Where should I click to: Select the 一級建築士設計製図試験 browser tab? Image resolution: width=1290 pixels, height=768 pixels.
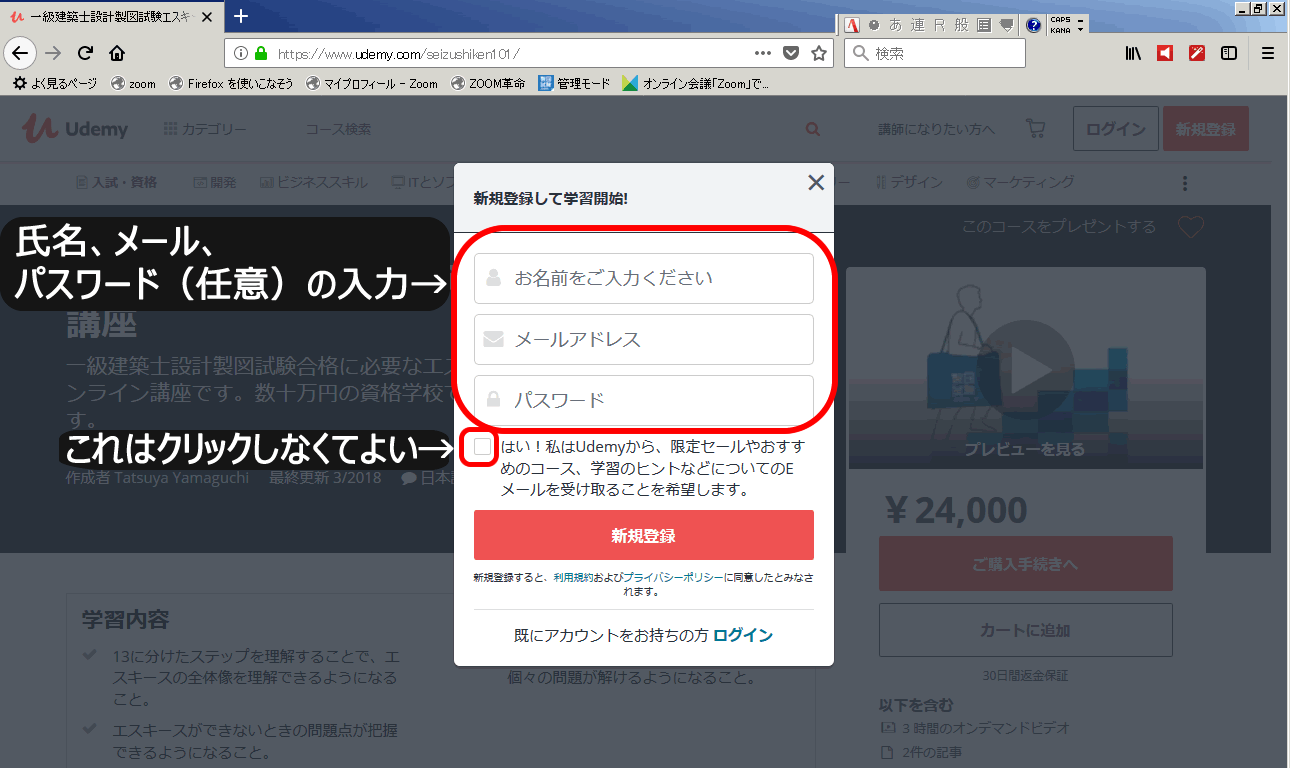coord(112,16)
